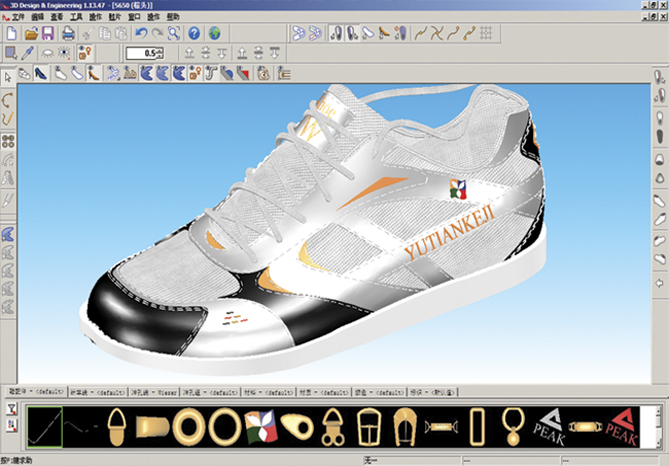Image resolution: width=669 pixels, height=466 pixels.
Task: Activate the magnifier zoom-to-fit icon
Action: click(174, 33)
